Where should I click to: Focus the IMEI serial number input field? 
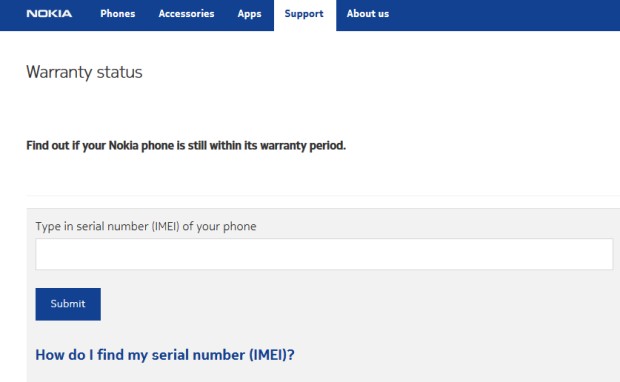coord(324,254)
